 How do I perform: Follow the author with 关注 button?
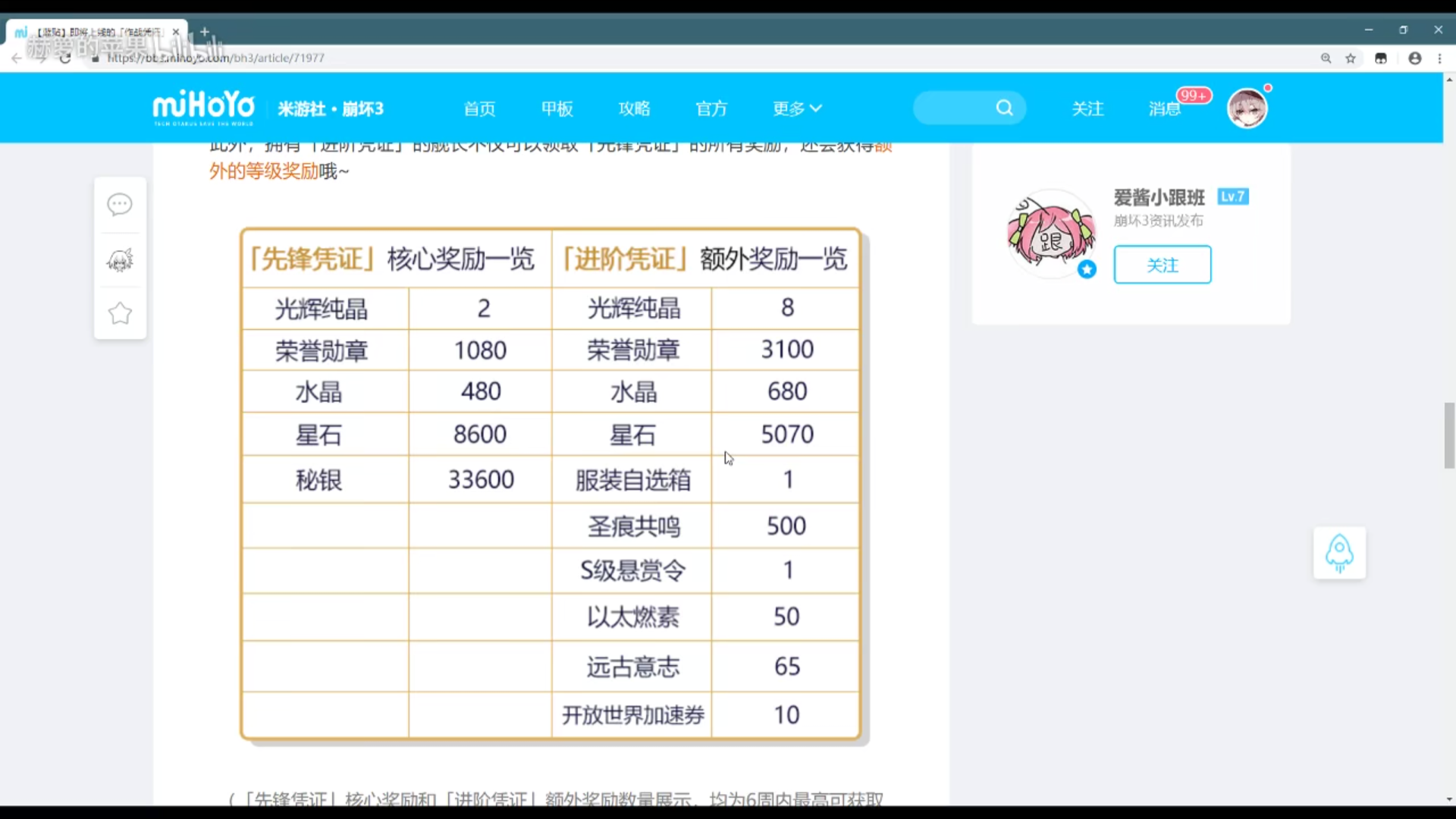pyautogui.click(x=1163, y=265)
